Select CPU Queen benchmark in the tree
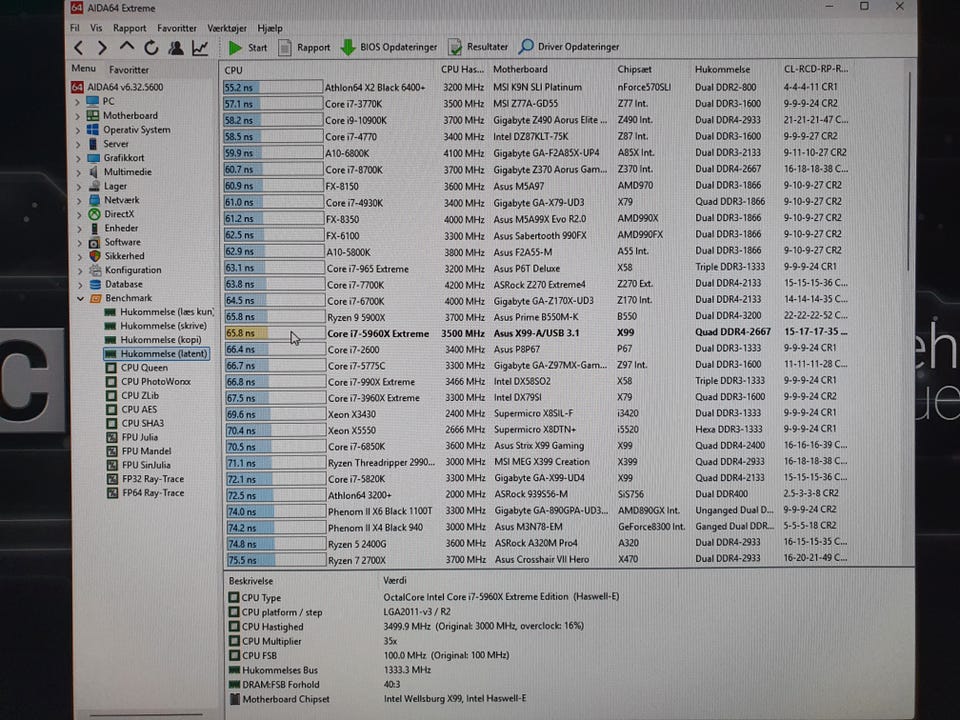960x720 pixels. (x=144, y=368)
